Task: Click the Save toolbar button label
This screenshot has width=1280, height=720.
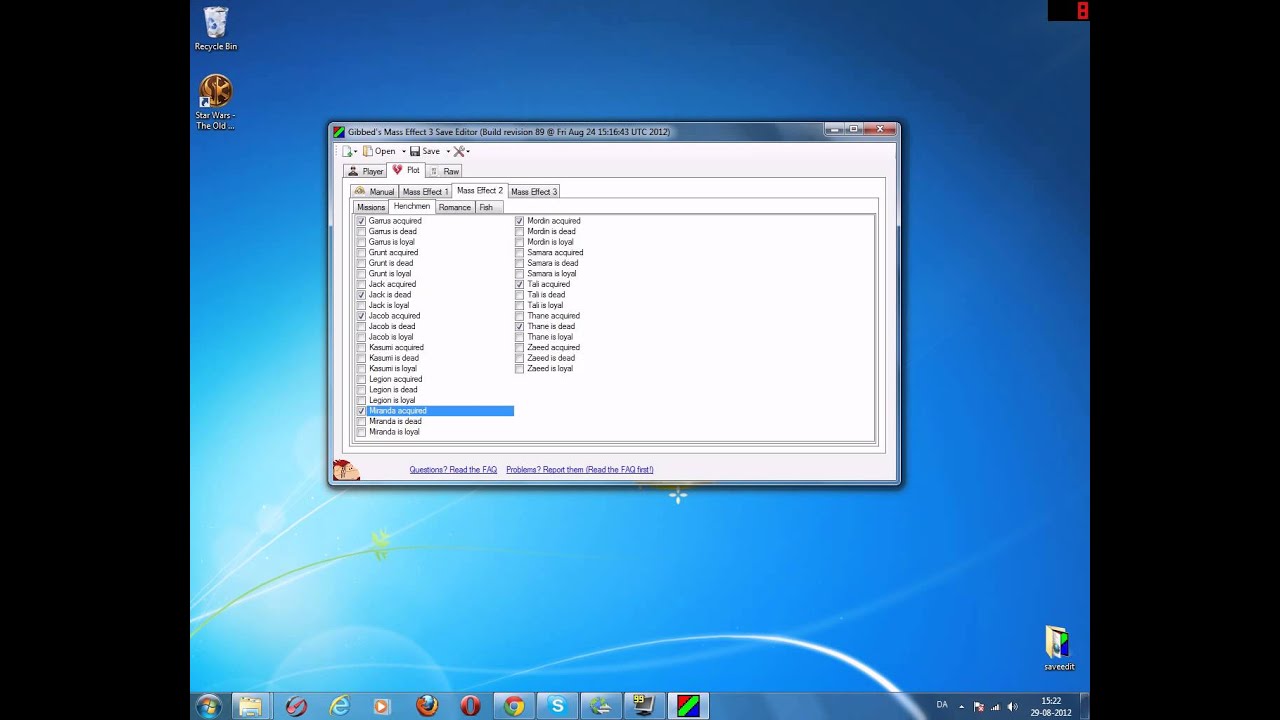Action: click(431, 151)
